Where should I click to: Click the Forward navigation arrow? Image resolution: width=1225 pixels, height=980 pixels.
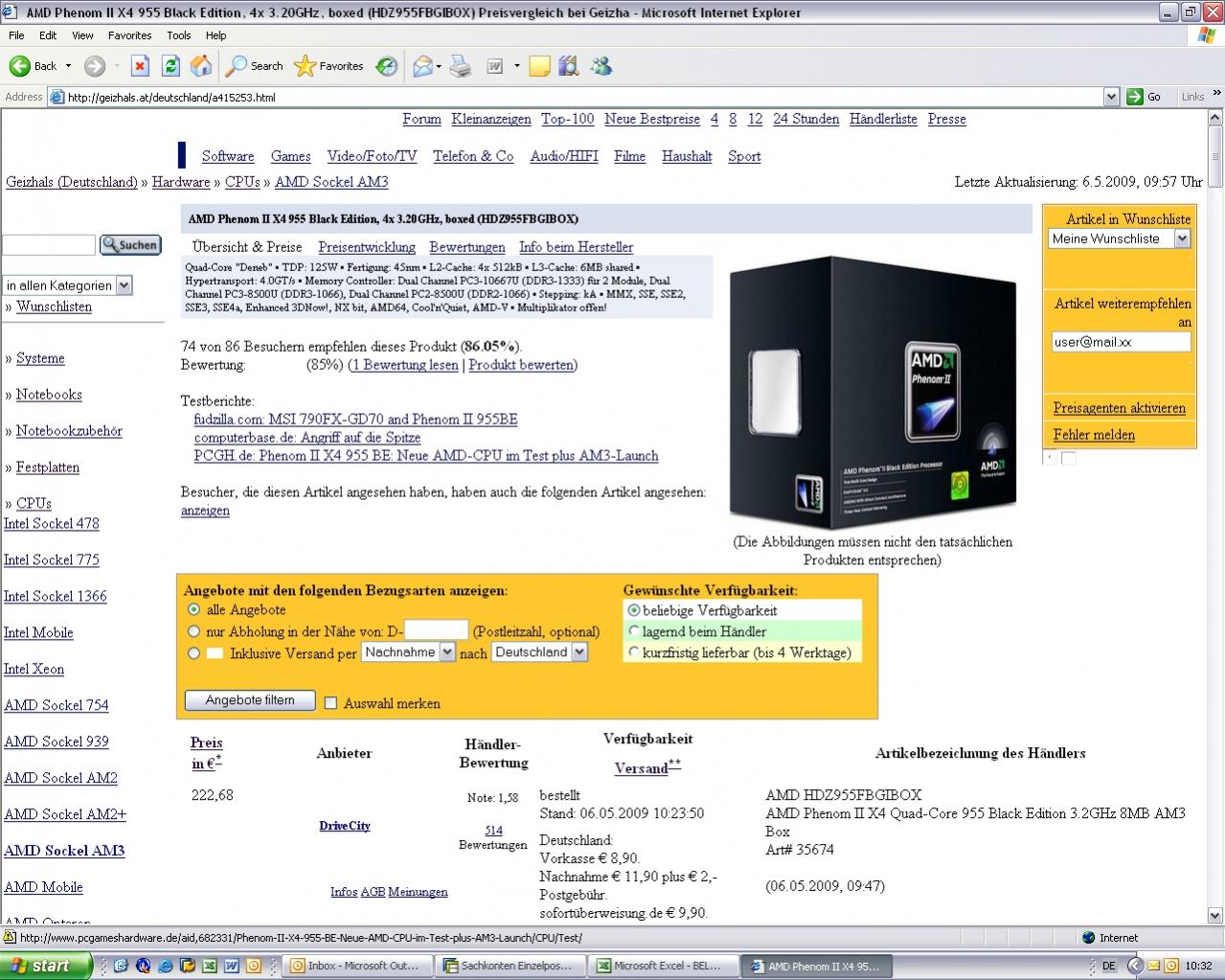pos(94,66)
